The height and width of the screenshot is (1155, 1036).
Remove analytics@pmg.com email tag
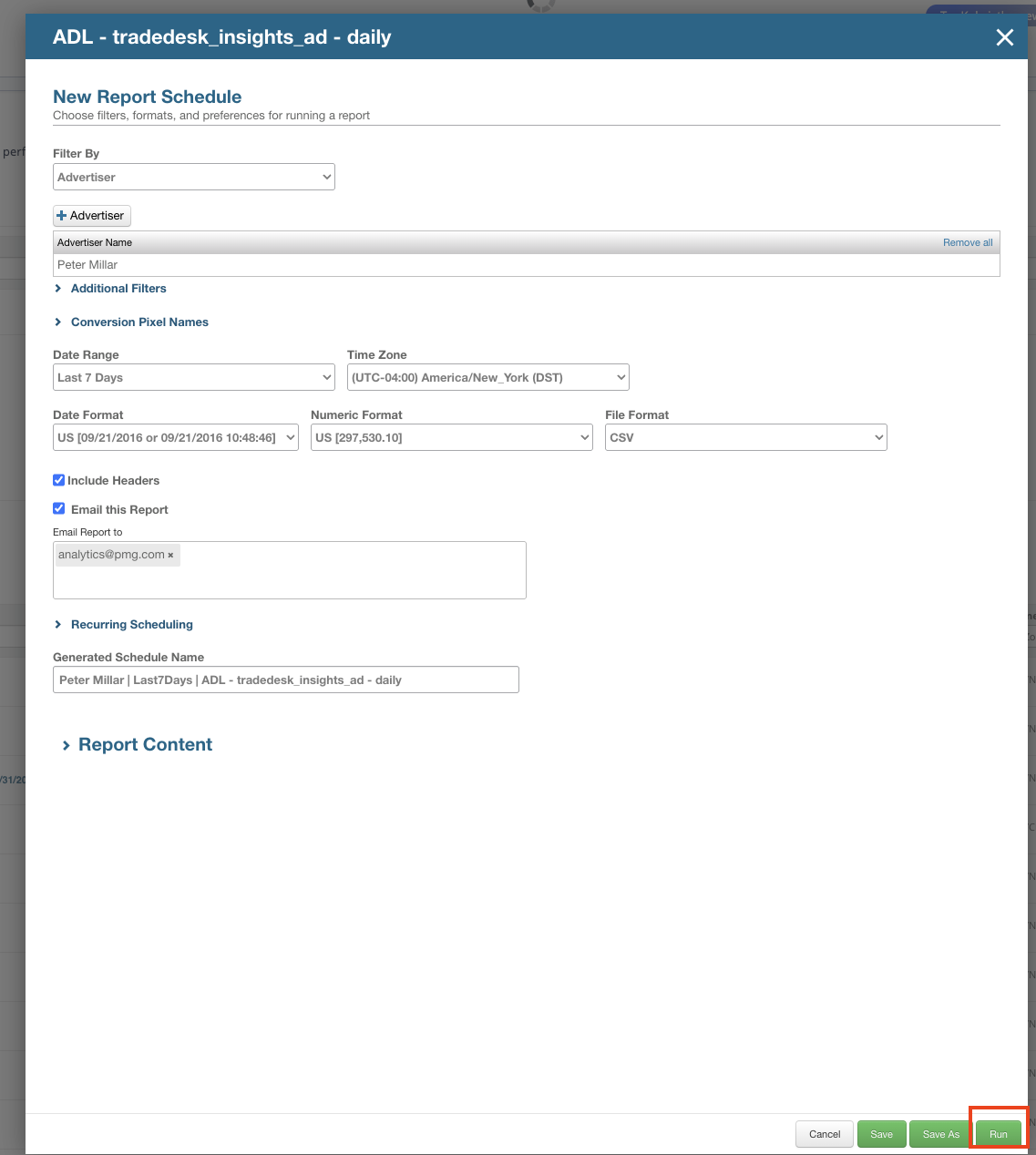(170, 555)
